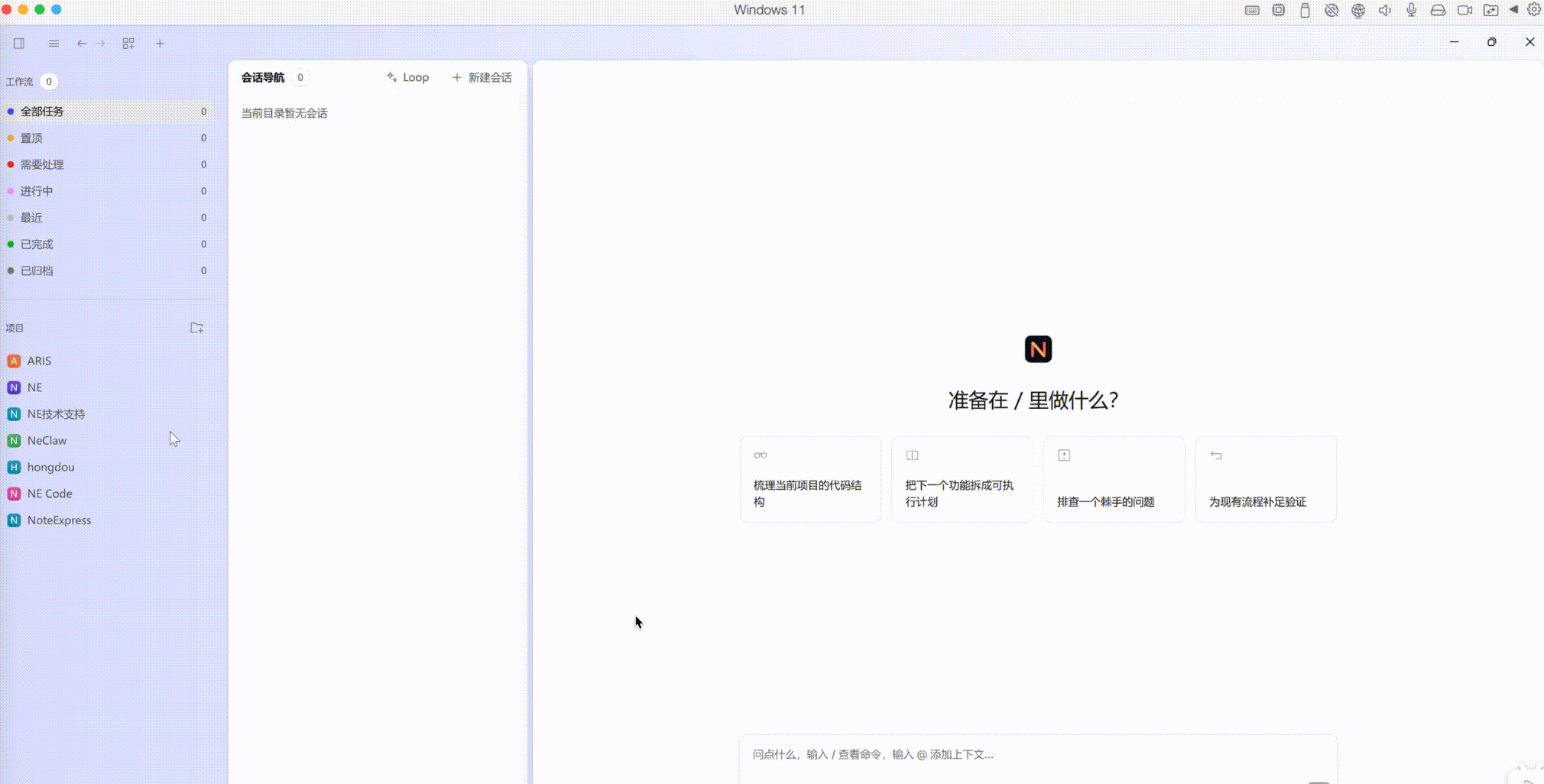Select 已归档 filter
This screenshot has width=1544, height=784.
point(108,271)
